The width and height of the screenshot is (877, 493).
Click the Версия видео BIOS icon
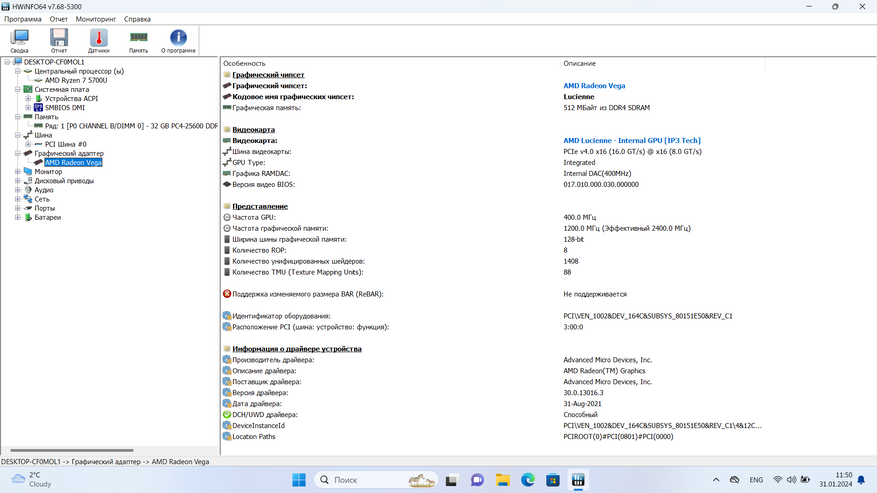[227, 184]
